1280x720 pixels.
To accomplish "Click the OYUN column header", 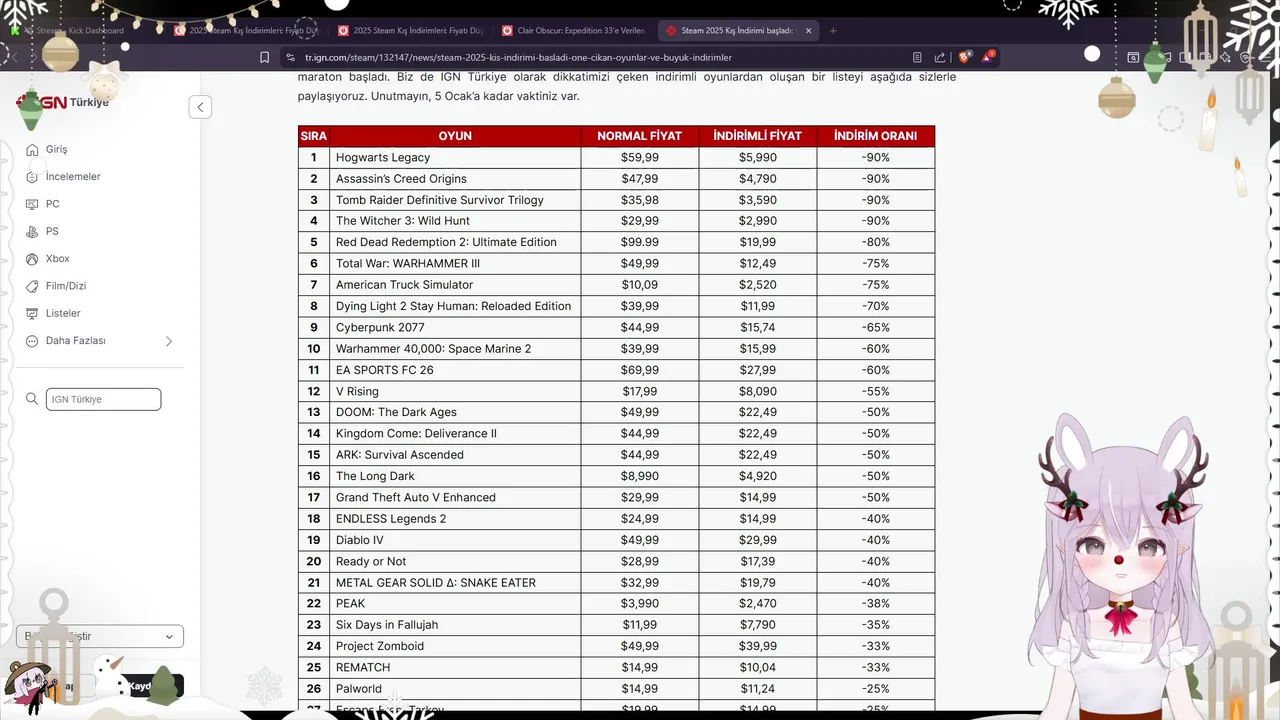I will coord(455,136).
